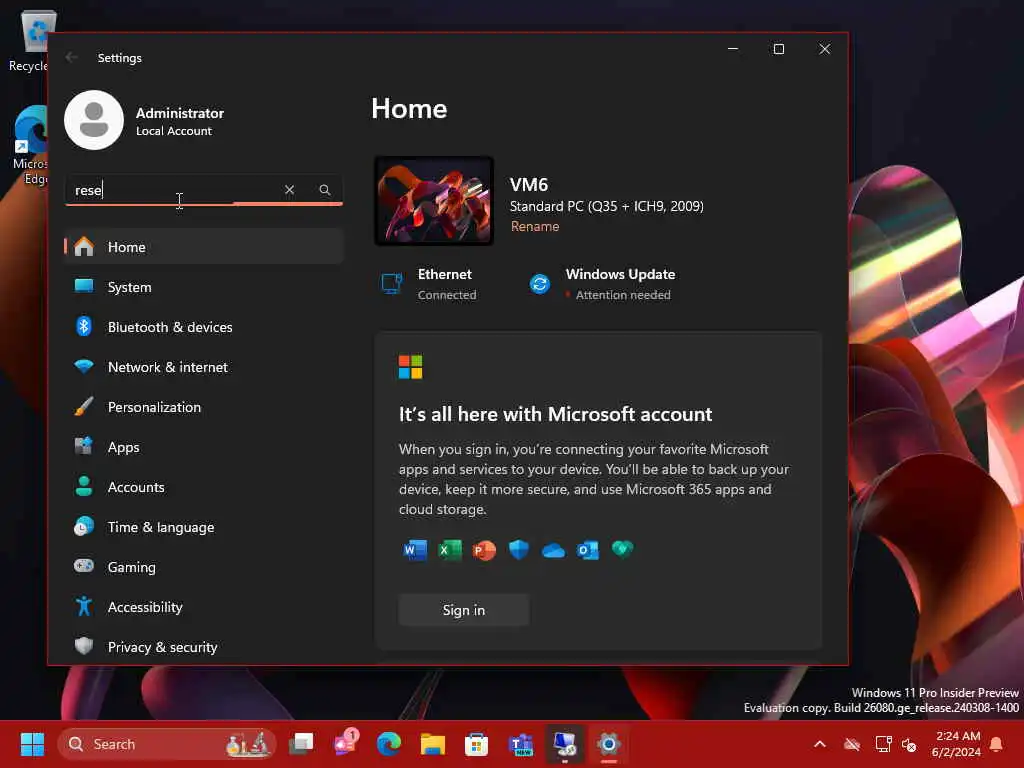Open Gaming settings

click(x=204, y=567)
